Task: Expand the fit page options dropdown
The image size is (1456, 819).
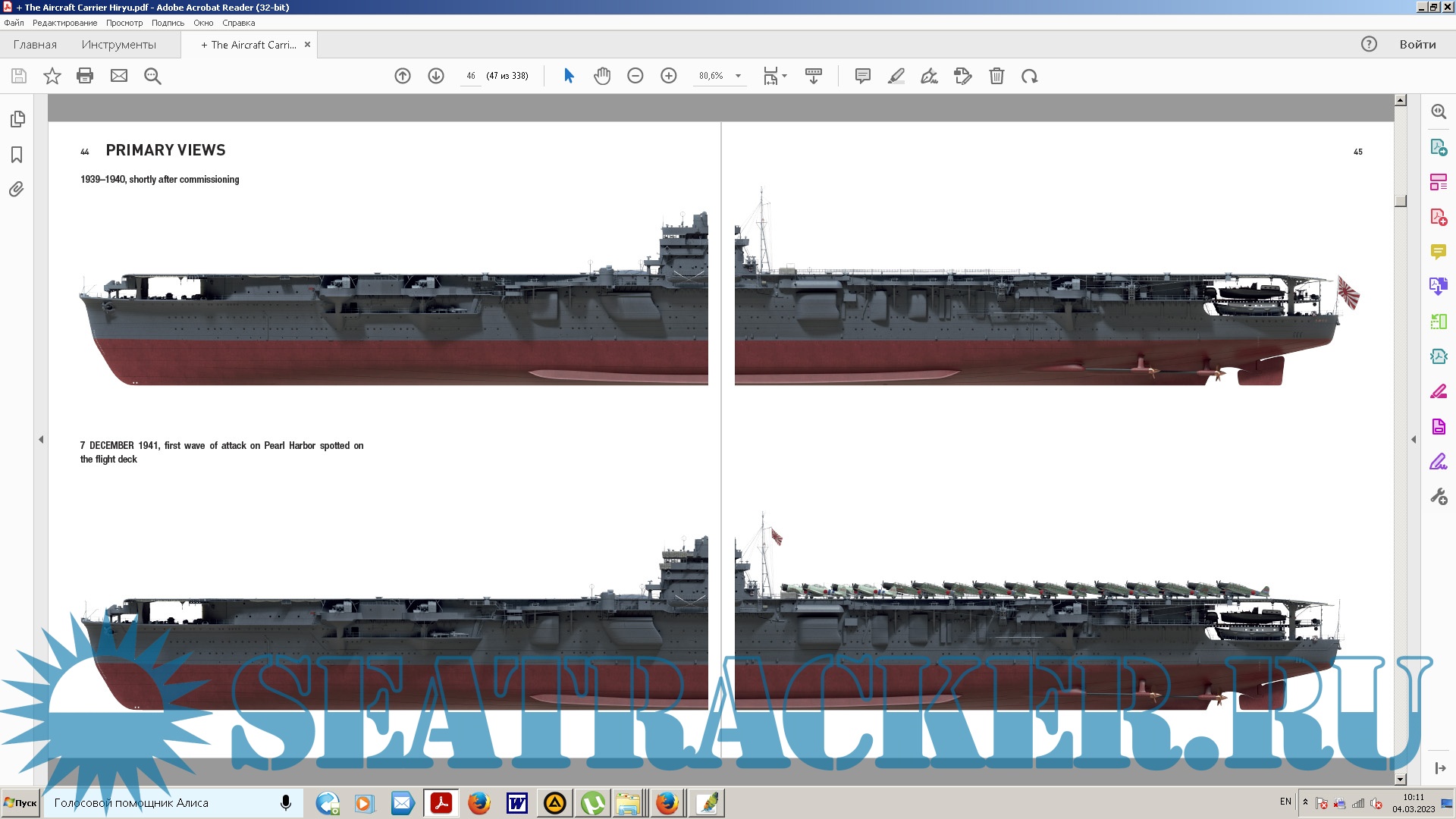Action: point(784,76)
